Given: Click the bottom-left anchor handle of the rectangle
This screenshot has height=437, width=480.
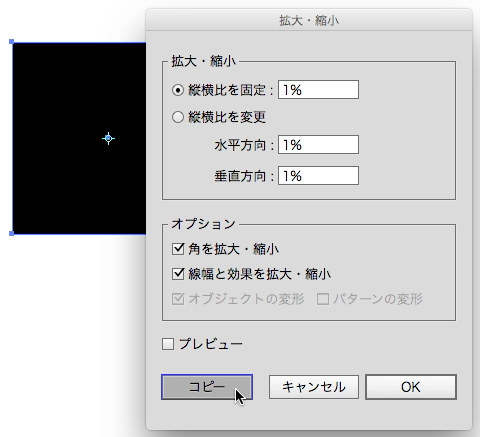Looking at the screenshot, I should 12,234.
